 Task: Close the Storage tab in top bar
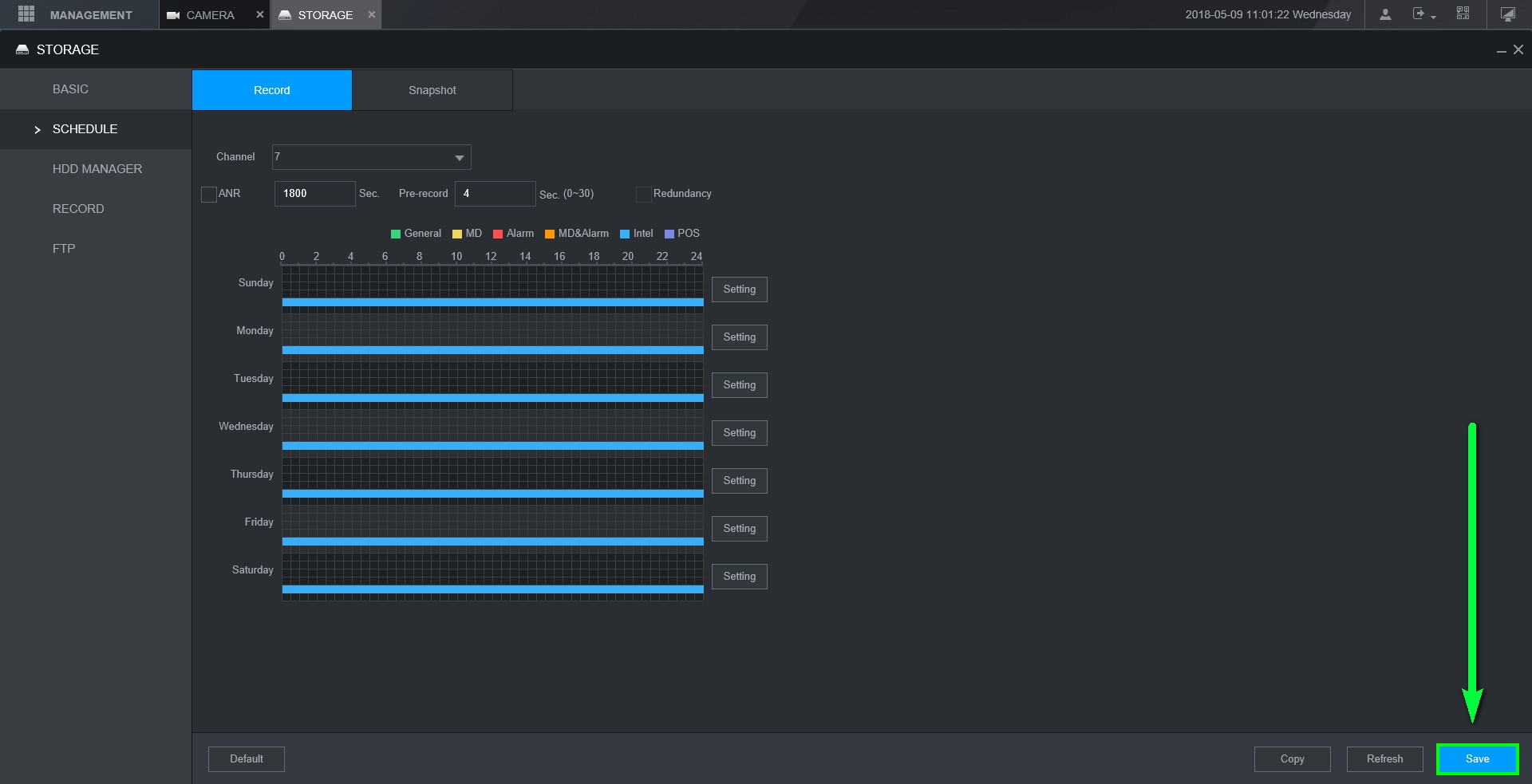click(x=371, y=14)
